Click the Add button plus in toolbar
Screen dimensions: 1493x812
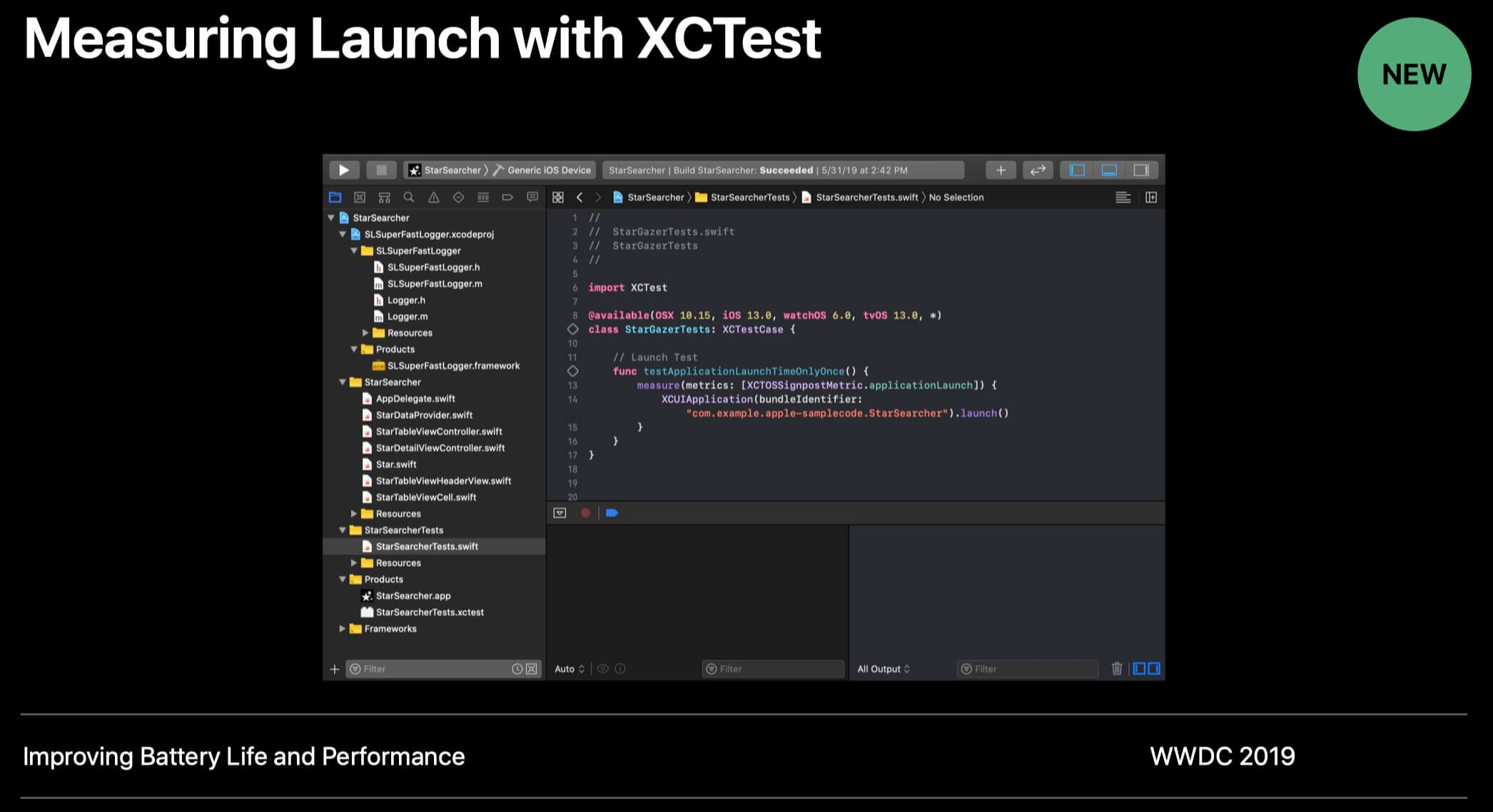(1001, 170)
